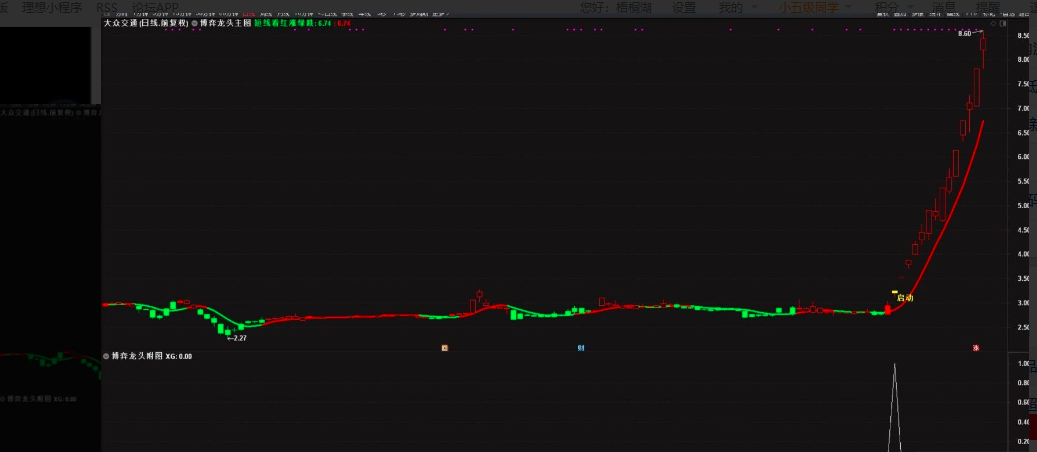Click the blue 财 marker below the chart

[x=581, y=347]
